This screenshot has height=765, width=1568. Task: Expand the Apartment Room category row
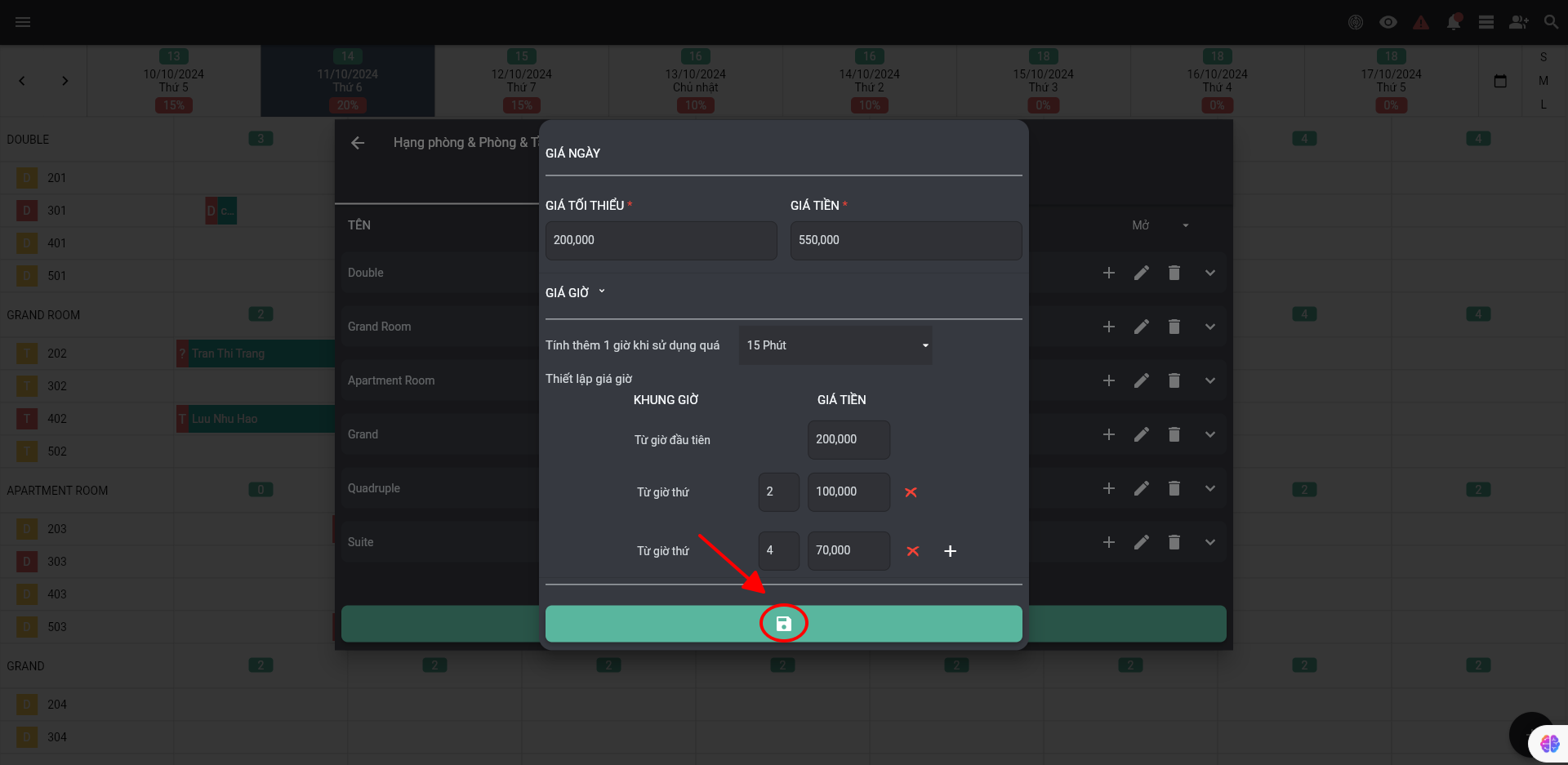coord(1210,380)
